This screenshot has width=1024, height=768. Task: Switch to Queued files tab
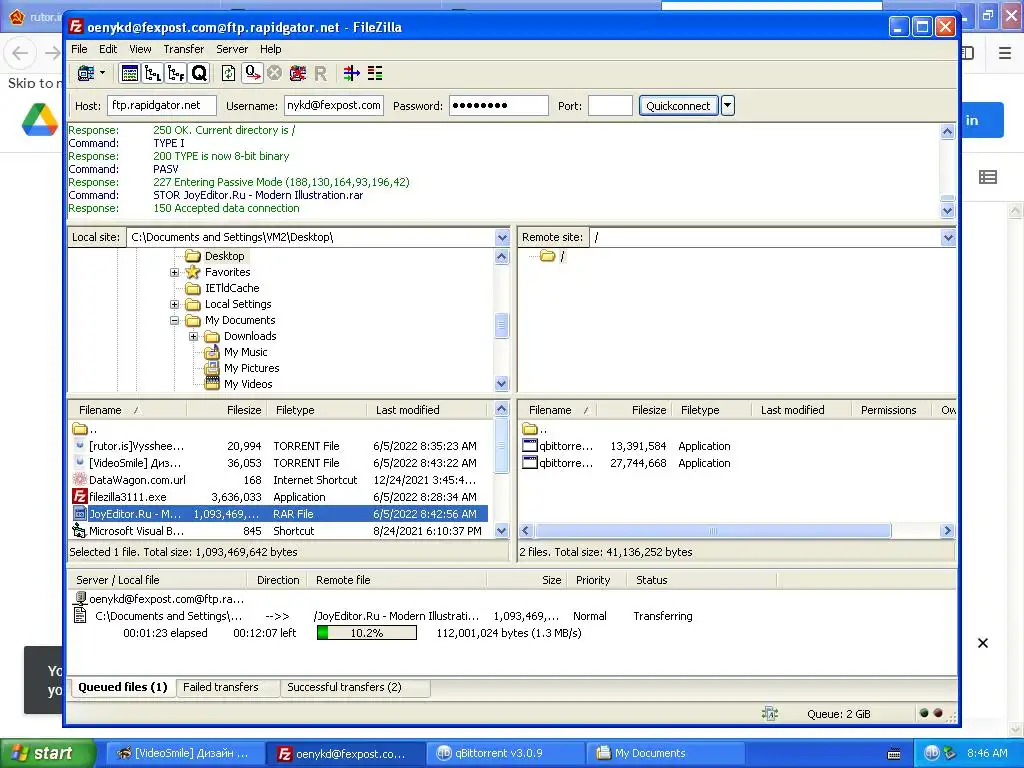coord(123,687)
